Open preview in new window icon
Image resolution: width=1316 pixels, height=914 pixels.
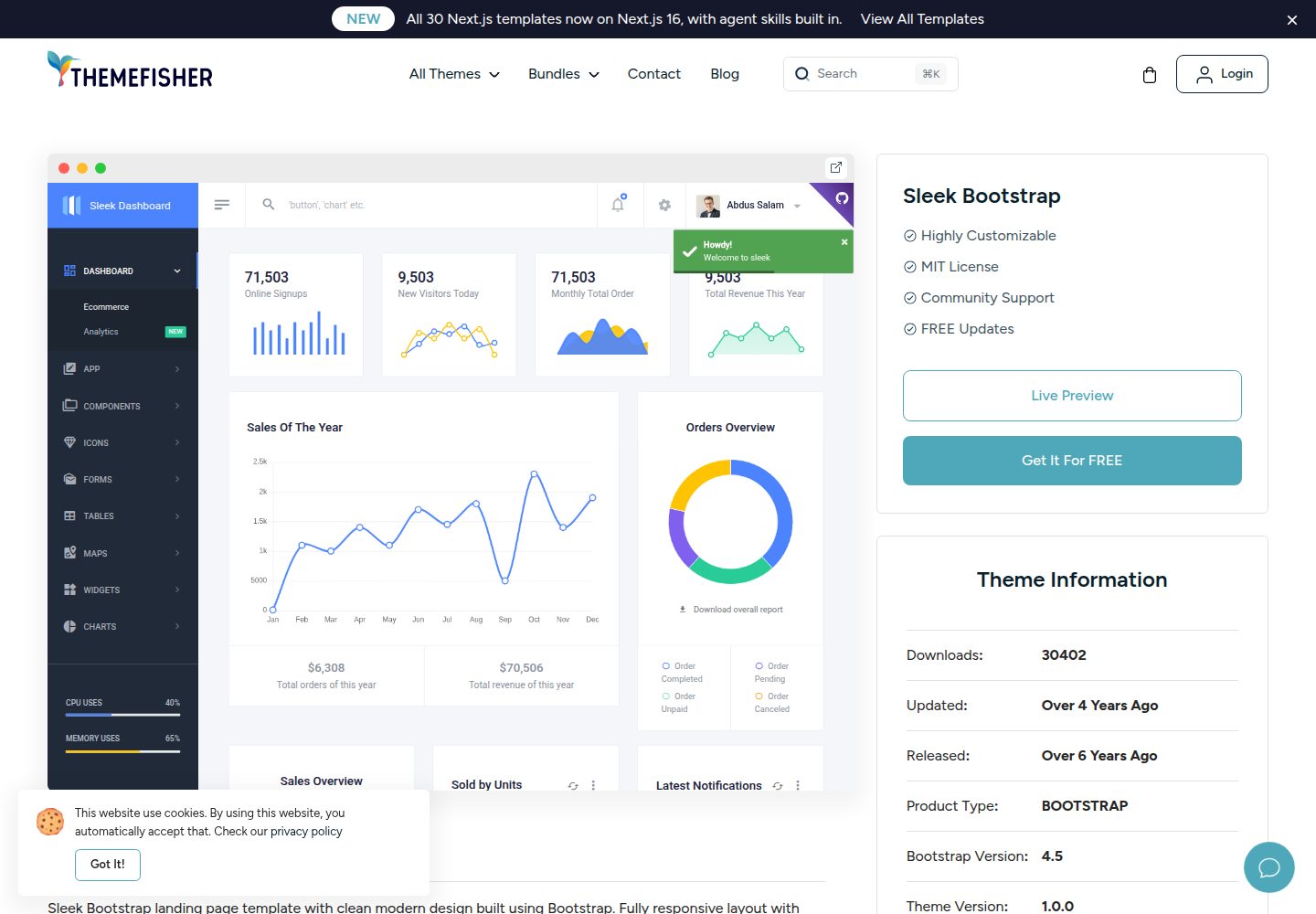click(x=835, y=167)
